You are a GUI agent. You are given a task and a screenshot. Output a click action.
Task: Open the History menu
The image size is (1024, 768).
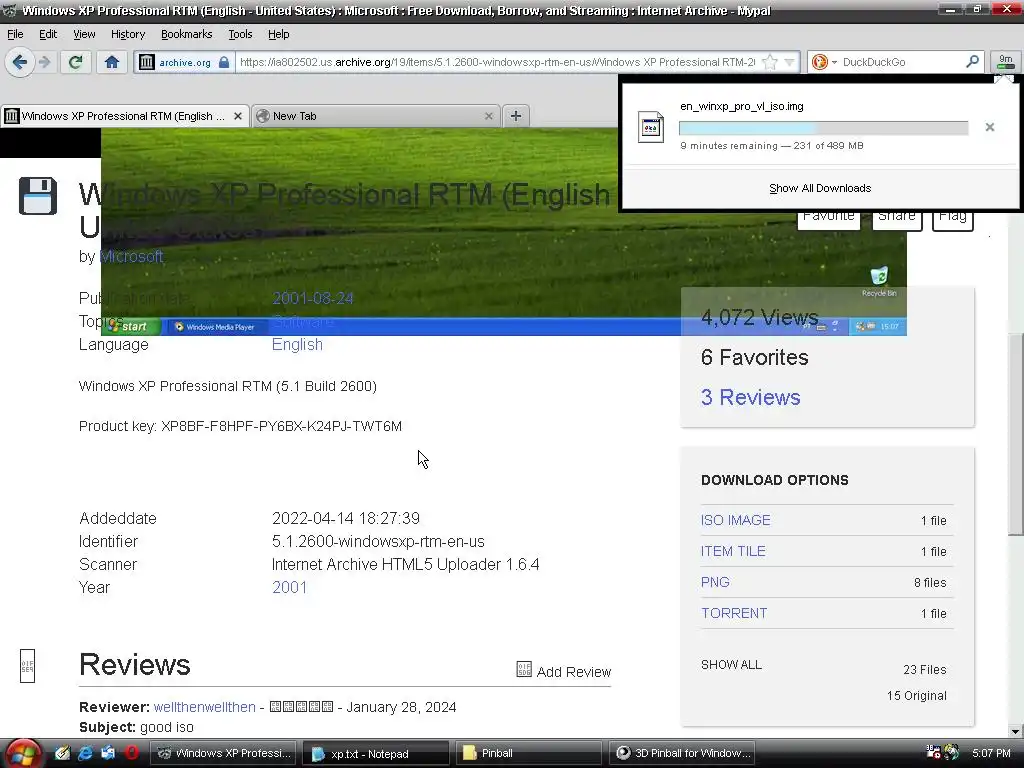click(x=127, y=34)
